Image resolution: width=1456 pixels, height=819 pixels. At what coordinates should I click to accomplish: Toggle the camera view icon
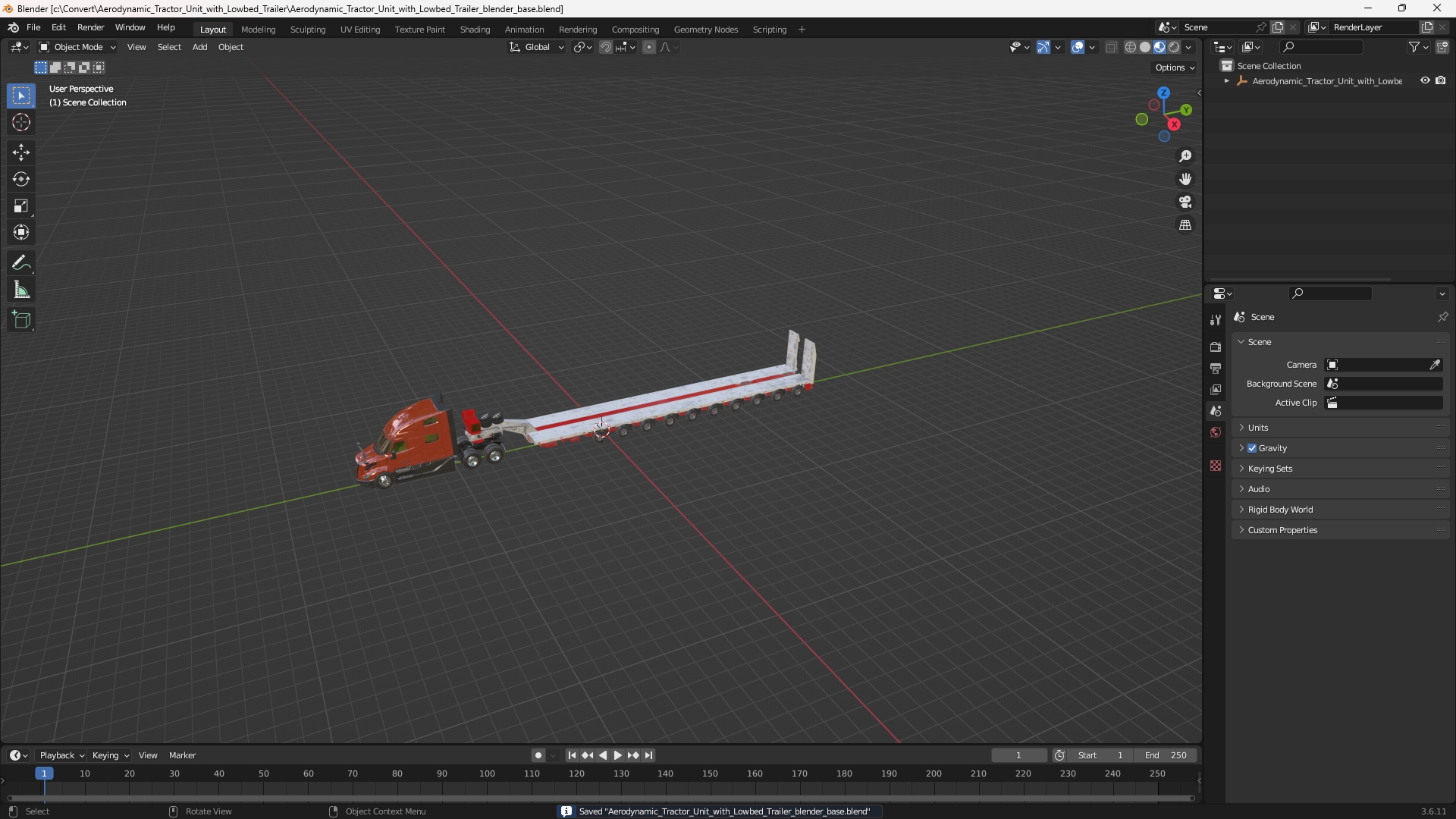1185,202
